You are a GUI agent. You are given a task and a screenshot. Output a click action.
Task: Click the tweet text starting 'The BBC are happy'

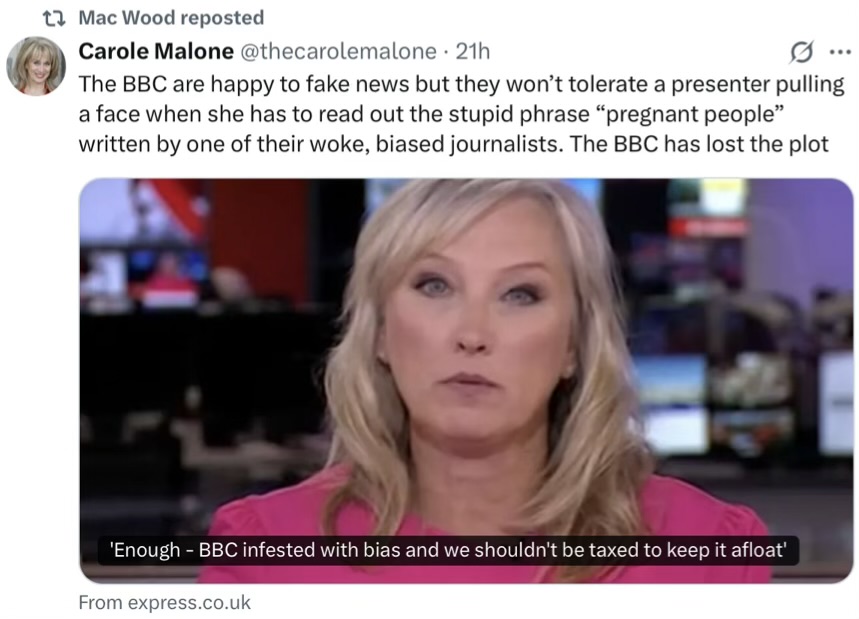(461, 114)
